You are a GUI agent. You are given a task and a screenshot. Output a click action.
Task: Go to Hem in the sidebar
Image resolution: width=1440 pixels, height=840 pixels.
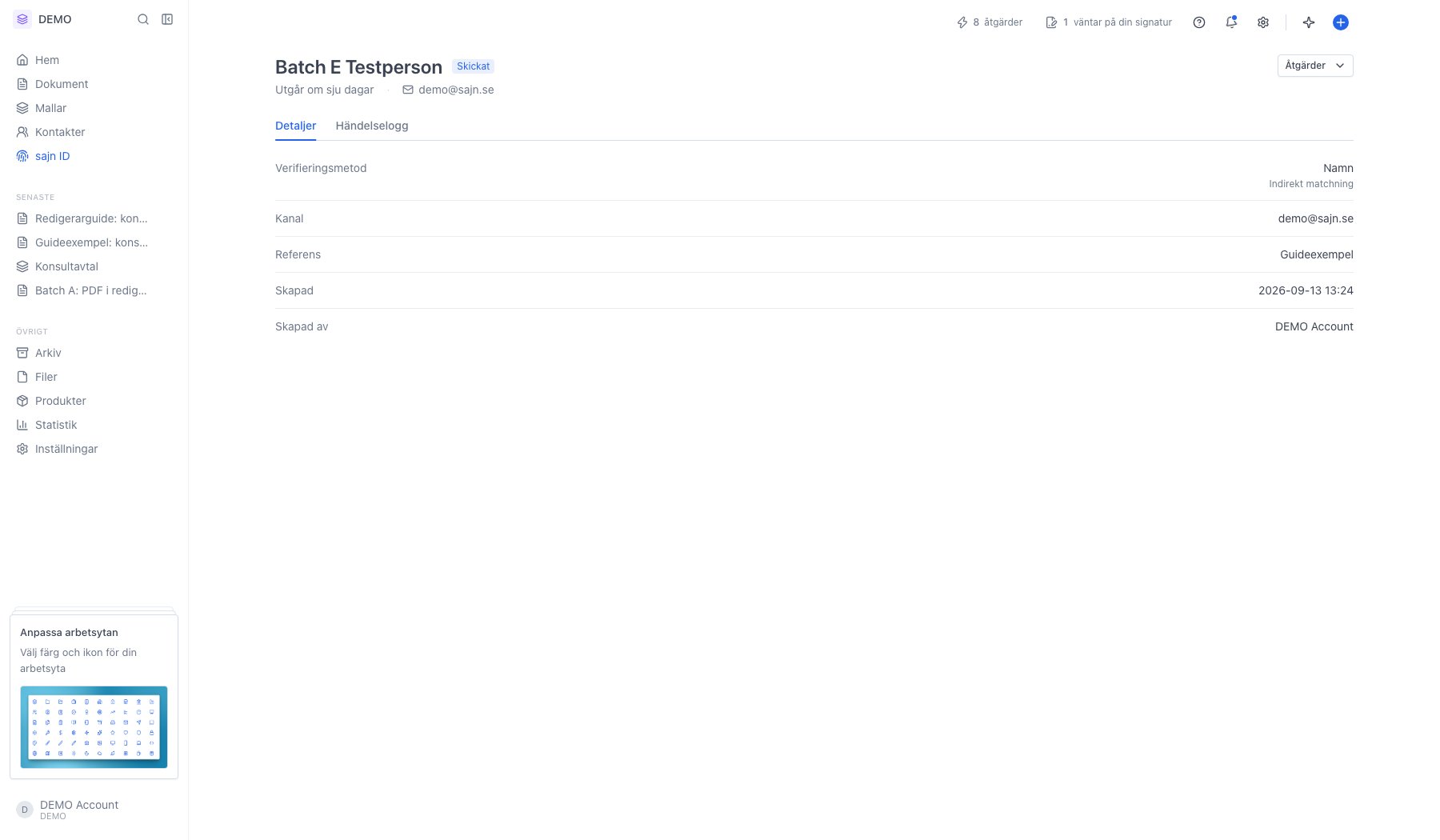click(94, 60)
